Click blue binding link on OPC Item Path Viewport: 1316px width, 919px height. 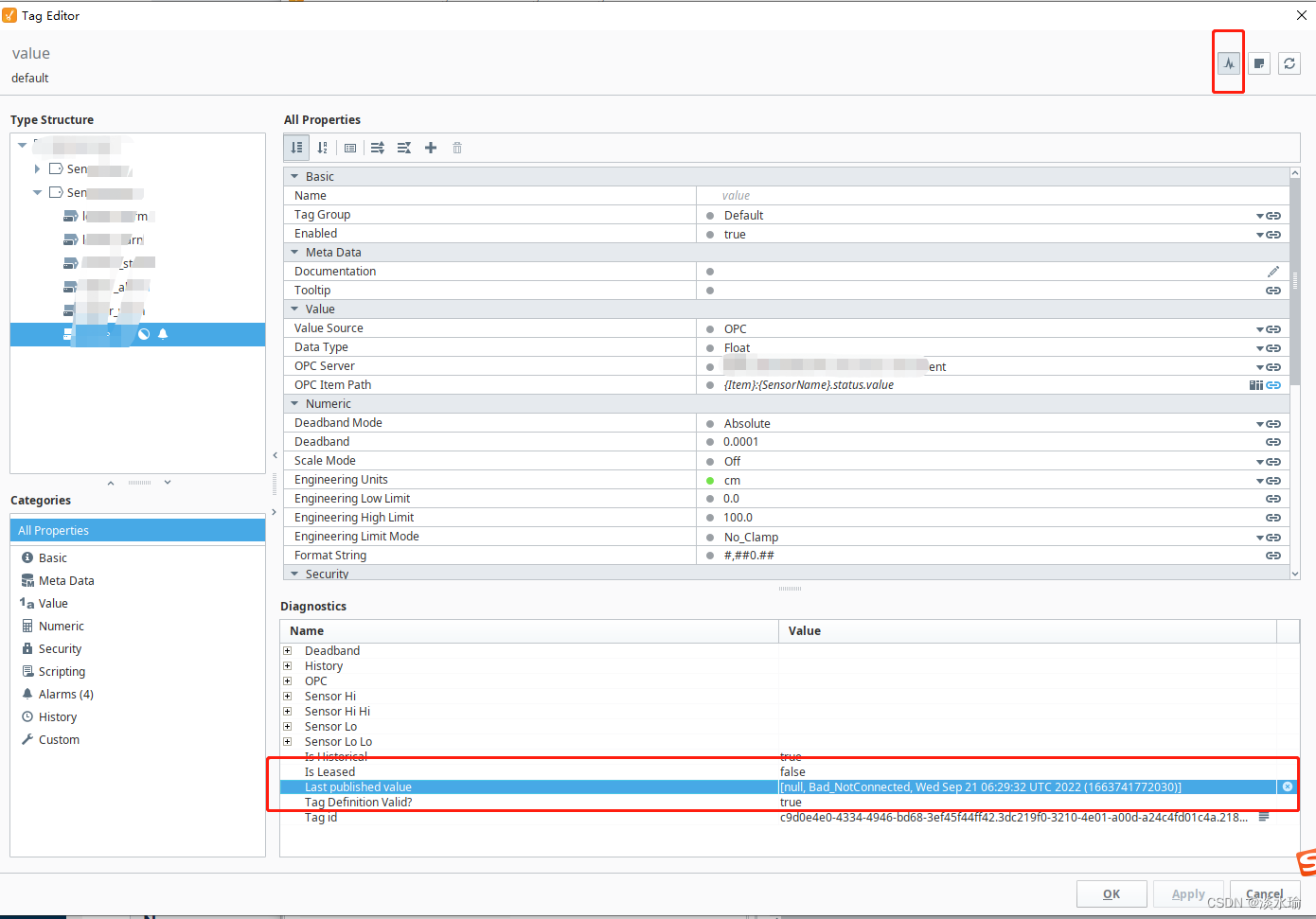point(1273,385)
